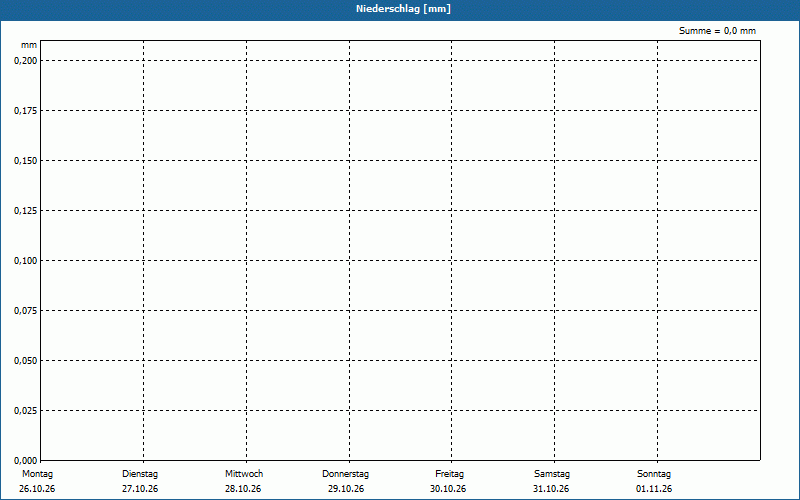
Task: Select the Freitag day label
Action: click(449, 474)
